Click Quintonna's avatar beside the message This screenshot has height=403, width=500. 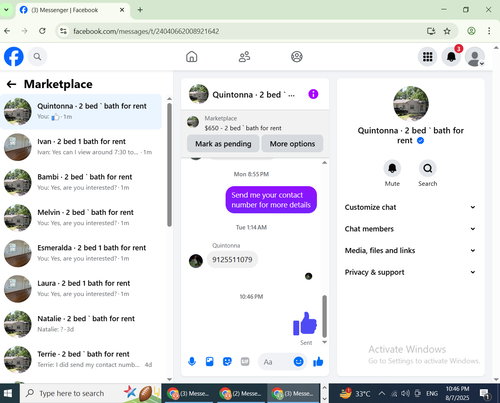click(196, 261)
